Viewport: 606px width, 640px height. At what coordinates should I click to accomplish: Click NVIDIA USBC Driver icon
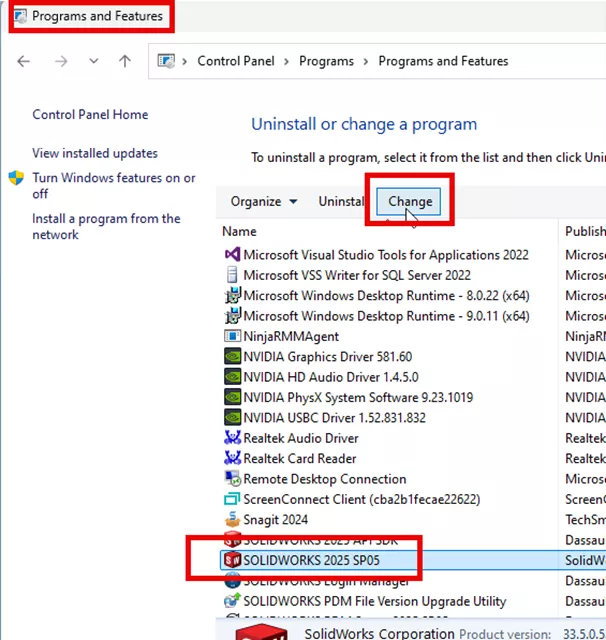232,418
